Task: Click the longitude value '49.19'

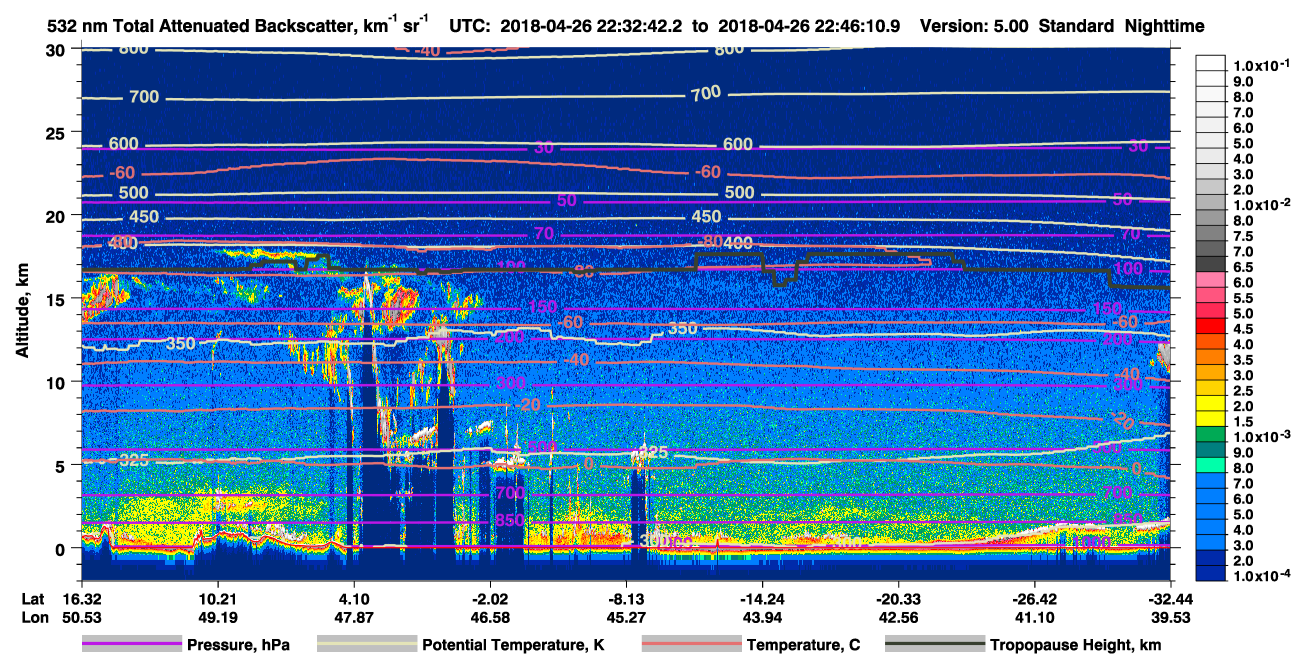Action: pos(217,618)
